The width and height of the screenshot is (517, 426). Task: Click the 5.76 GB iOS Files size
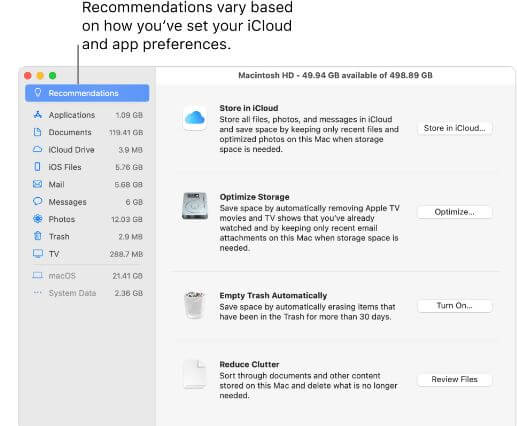pos(129,167)
